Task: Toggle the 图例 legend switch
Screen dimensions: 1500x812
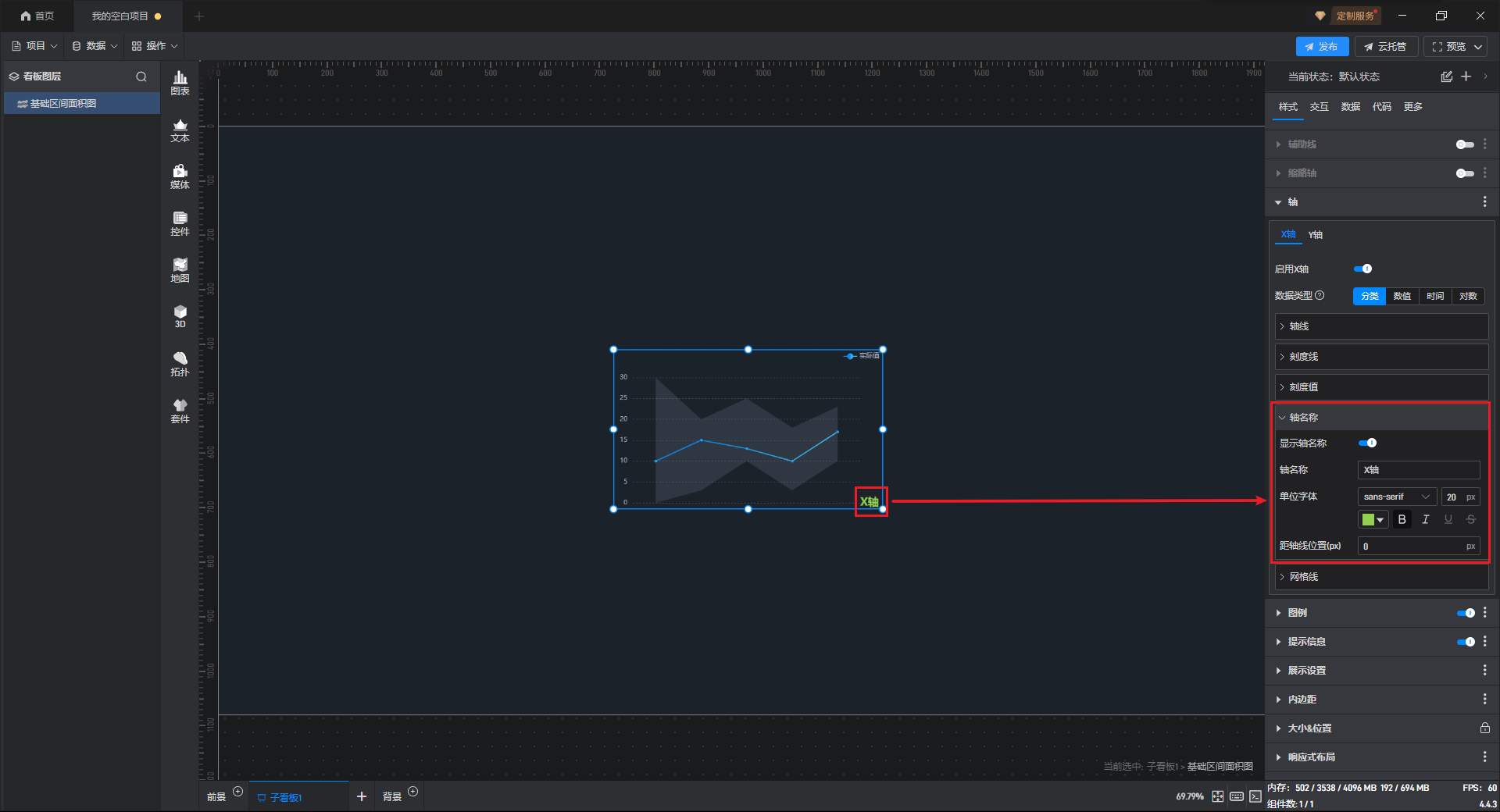Action: coord(1466,613)
